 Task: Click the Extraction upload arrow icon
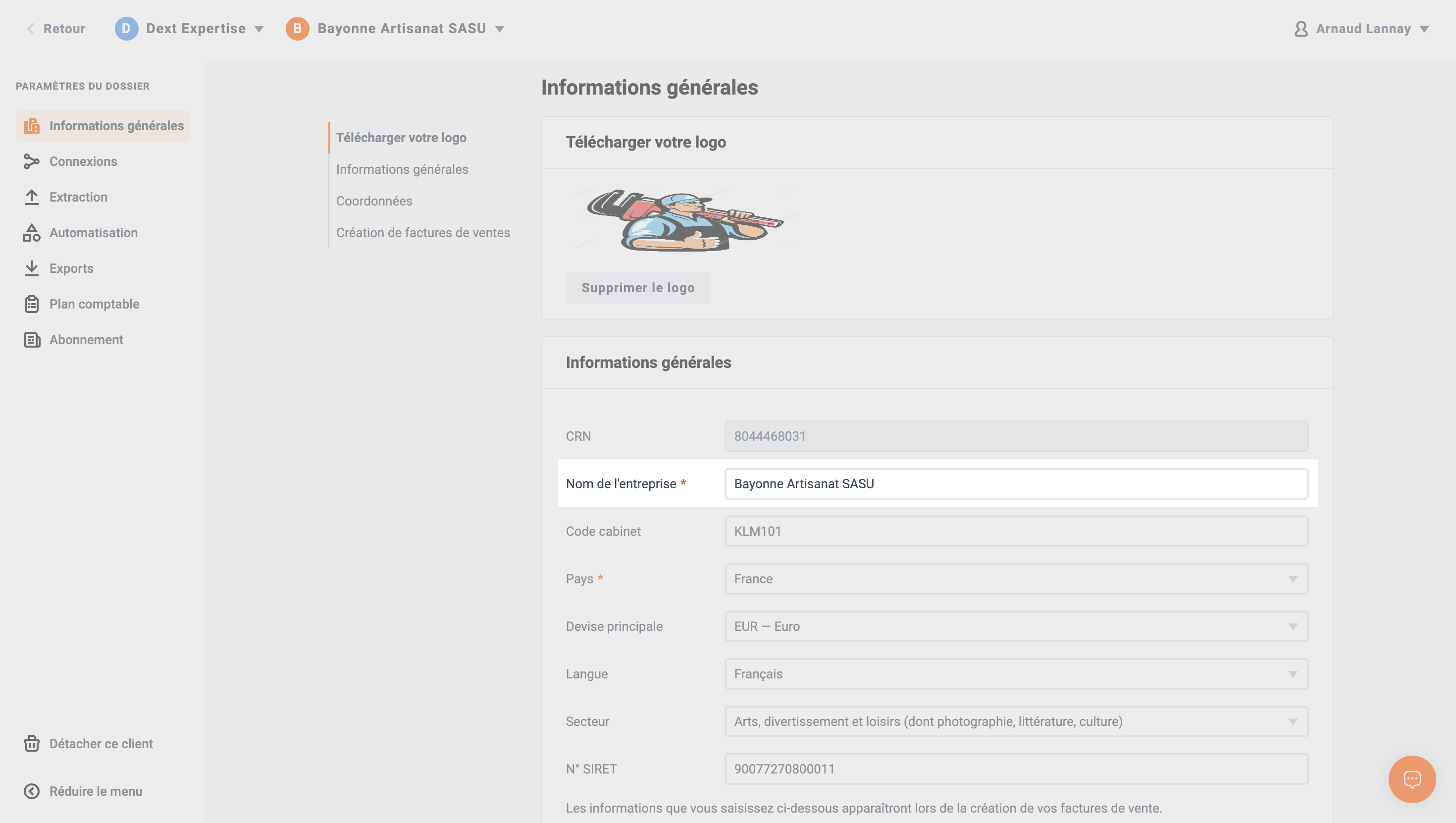click(32, 197)
